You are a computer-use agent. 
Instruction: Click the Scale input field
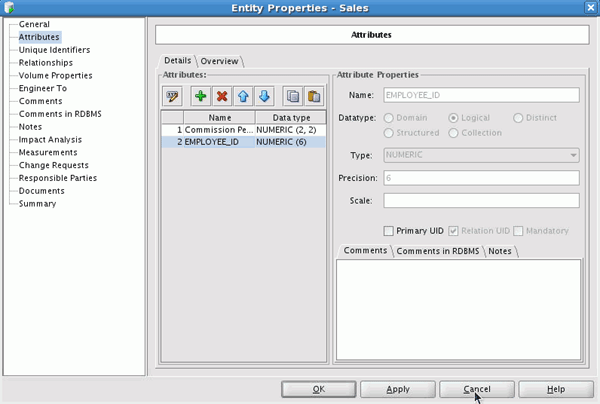(481, 200)
